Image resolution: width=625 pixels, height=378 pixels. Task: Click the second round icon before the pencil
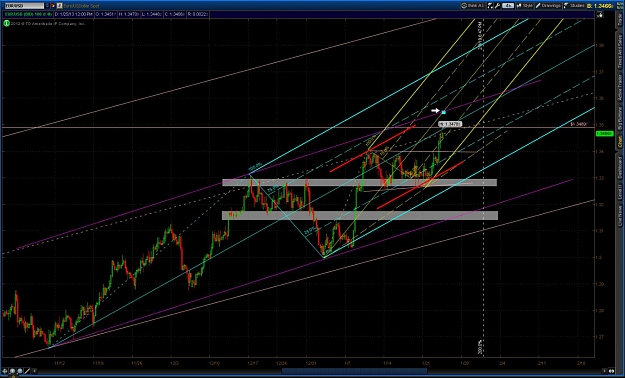[20, 371]
